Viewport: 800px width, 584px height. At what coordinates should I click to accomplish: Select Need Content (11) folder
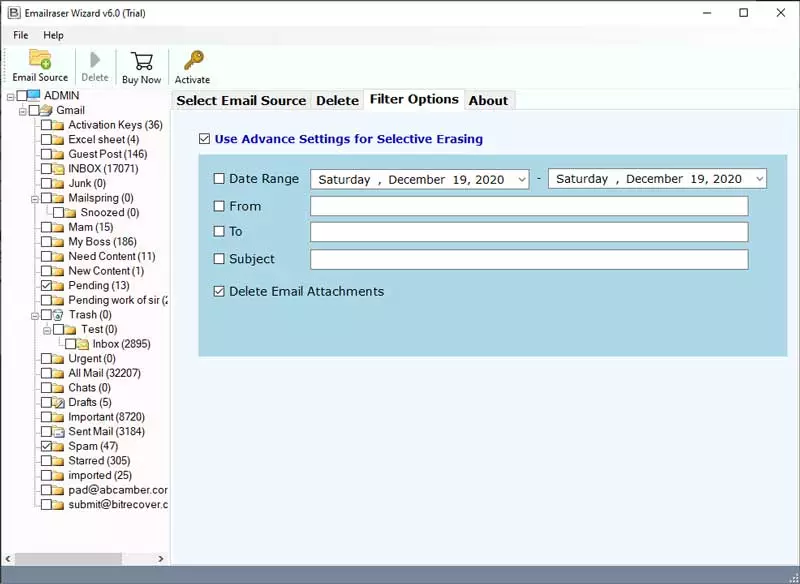pyautogui.click(x=112, y=256)
